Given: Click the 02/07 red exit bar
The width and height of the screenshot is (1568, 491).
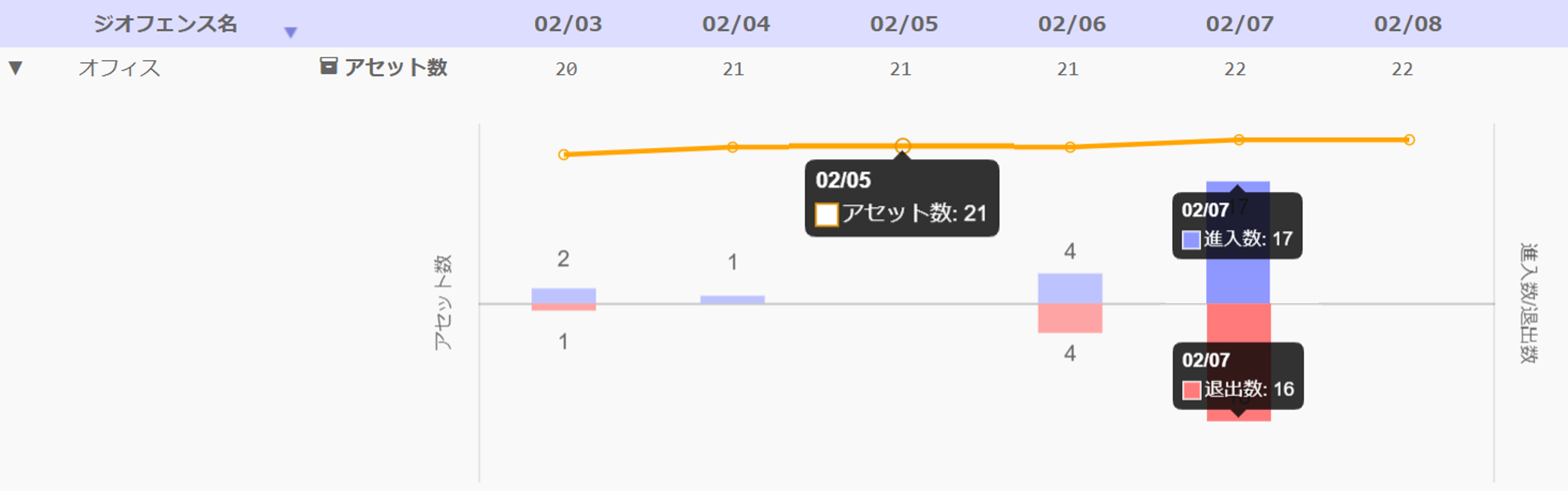Looking at the screenshot, I should point(1238,322).
